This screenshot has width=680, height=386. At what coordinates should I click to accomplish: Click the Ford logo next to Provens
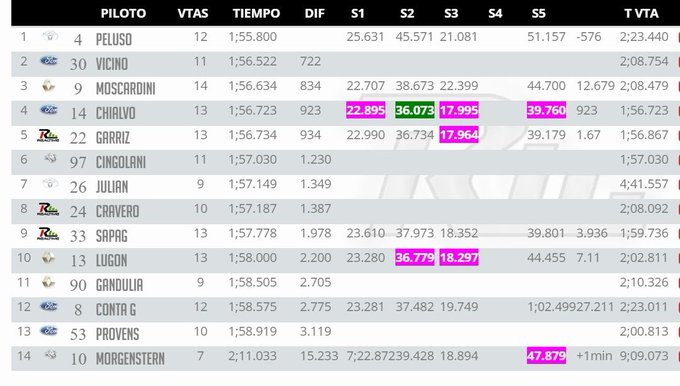click(49, 331)
